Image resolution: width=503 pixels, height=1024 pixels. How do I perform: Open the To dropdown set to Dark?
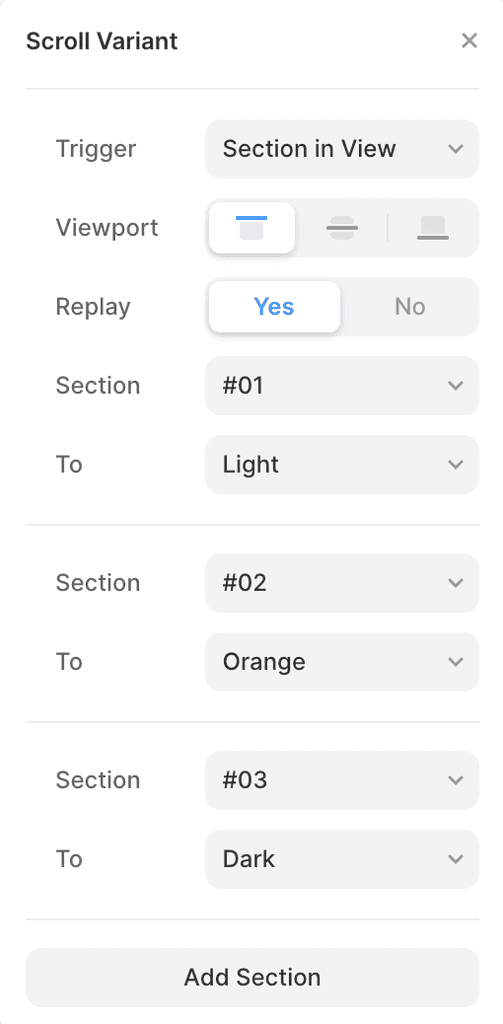coord(342,859)
